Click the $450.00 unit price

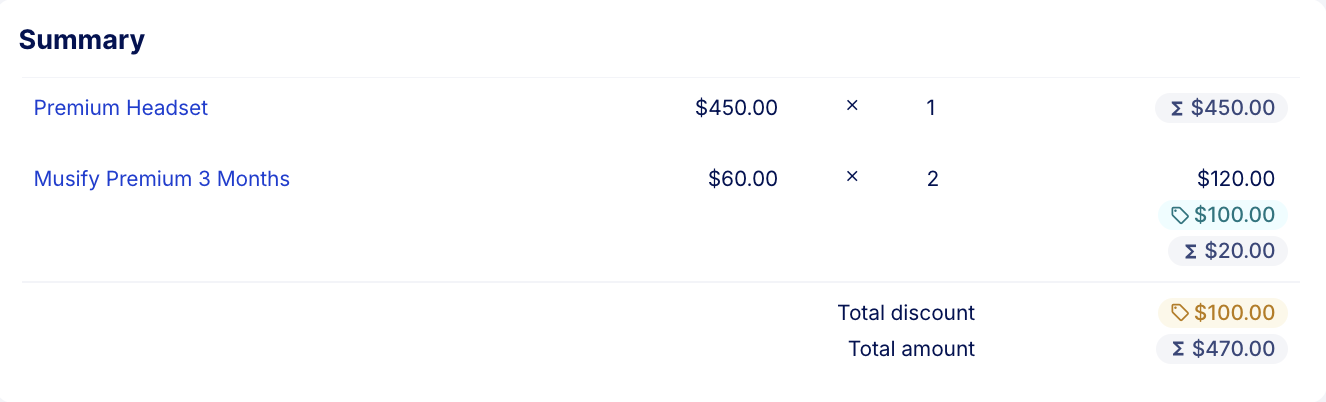(736, 108)
